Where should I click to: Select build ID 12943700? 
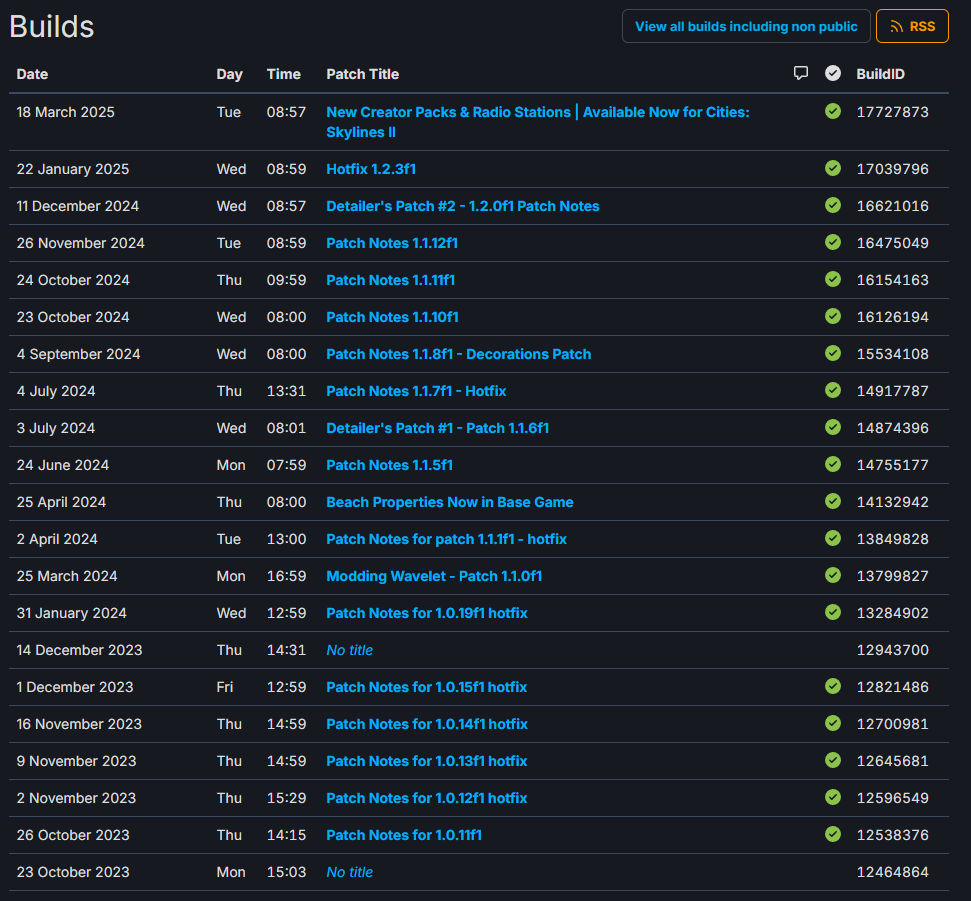tap(892, 650)
